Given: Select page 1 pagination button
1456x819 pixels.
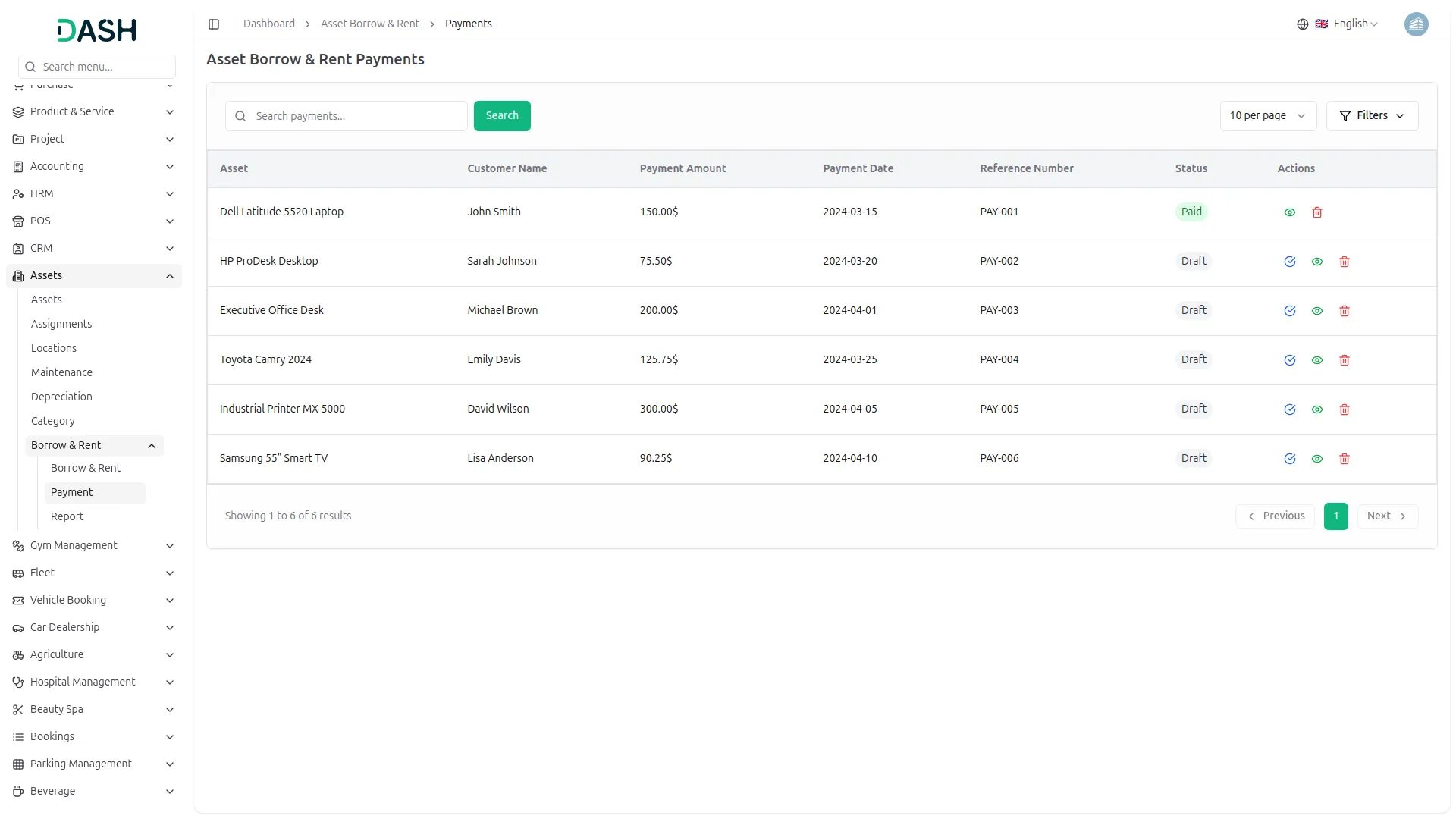Looking at the screenshot, I should (x=1336, y=516).
